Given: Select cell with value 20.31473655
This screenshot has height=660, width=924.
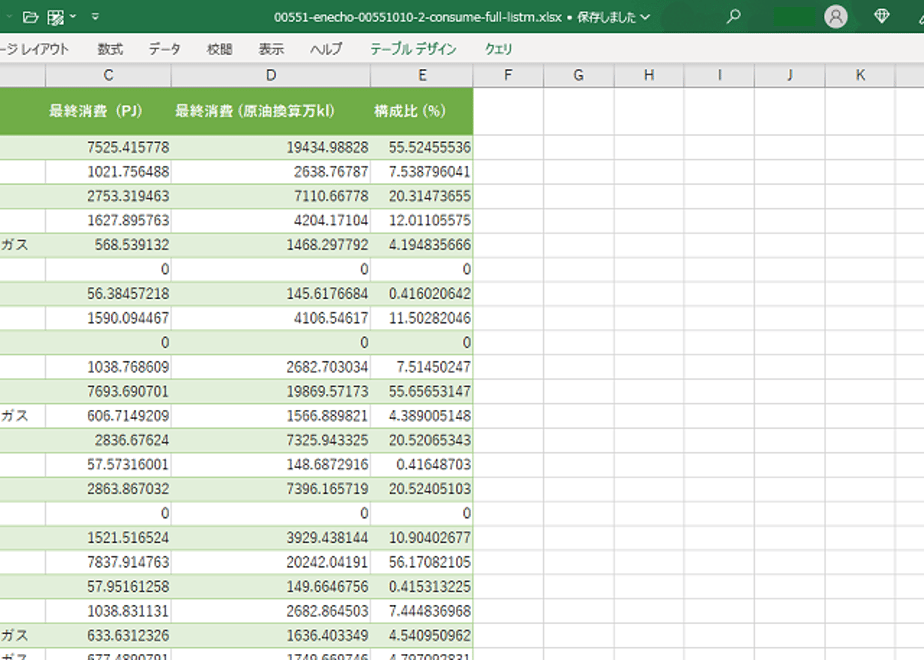Looking at the screenshot, I should pos(422,196).
